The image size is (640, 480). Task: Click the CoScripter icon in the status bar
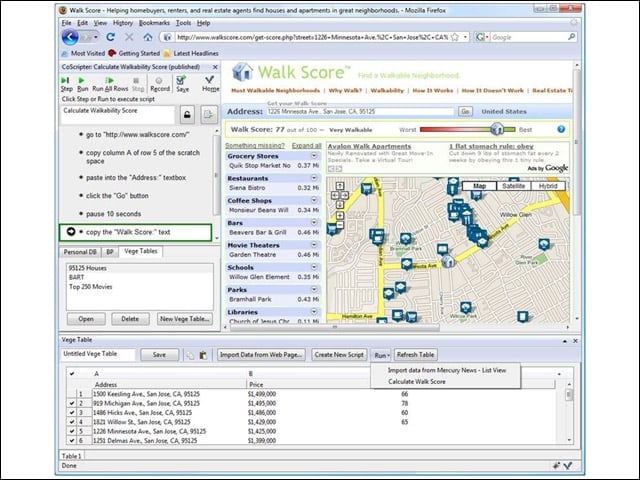(x=569, y=465)
